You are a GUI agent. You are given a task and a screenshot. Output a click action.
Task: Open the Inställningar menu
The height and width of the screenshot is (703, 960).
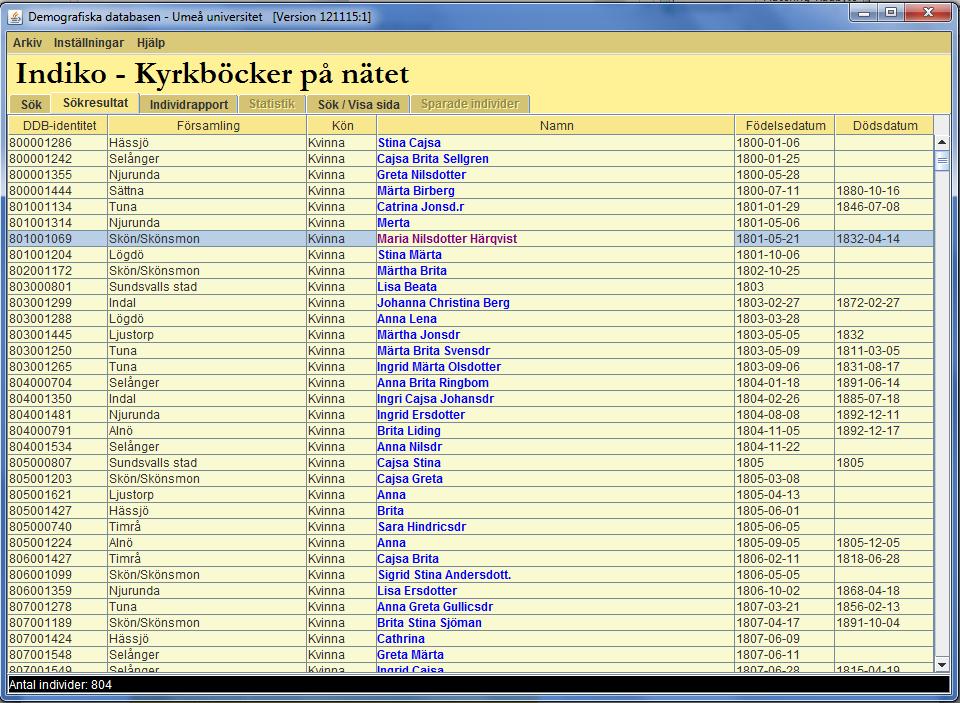pos(89,43)
